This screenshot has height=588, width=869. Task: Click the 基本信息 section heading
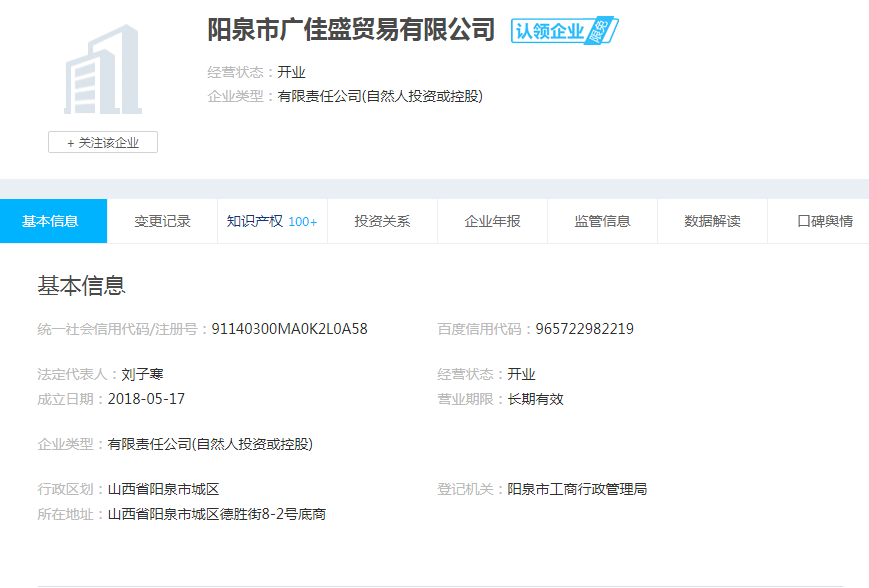pyautogui.click(x=81, y=286)
